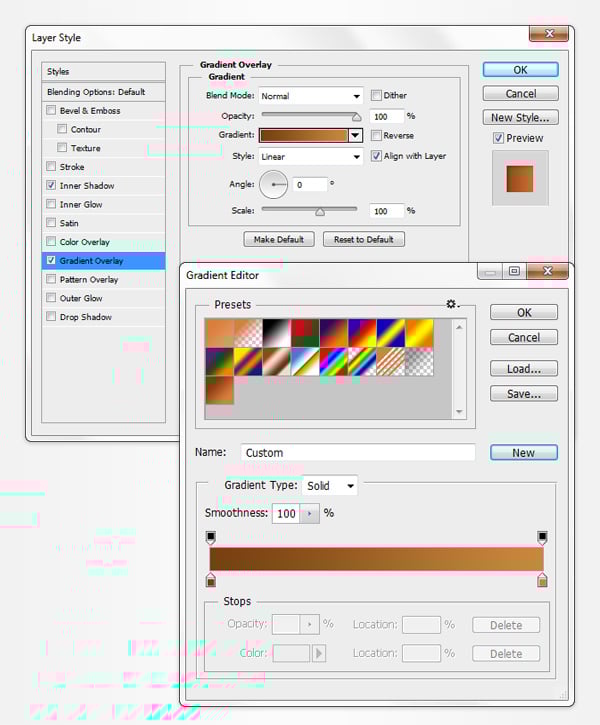Toggle the Reverse gradient checkbox
The height and width of the screenshot is (725, 600).
click(376, 136)
